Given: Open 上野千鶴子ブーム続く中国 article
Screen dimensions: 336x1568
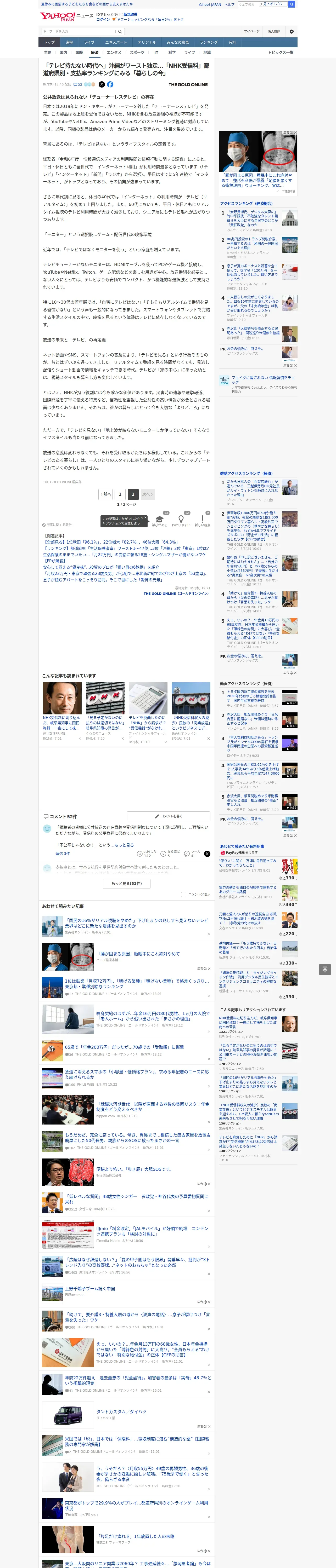Looking at the screenshot, I should [x=90, y=1289].
